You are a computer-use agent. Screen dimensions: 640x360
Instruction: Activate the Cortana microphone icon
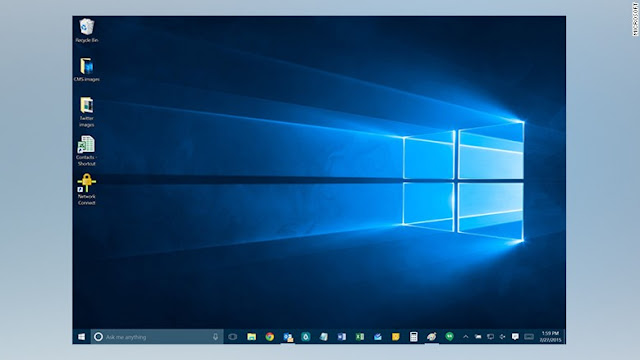[x=216, y=337]
